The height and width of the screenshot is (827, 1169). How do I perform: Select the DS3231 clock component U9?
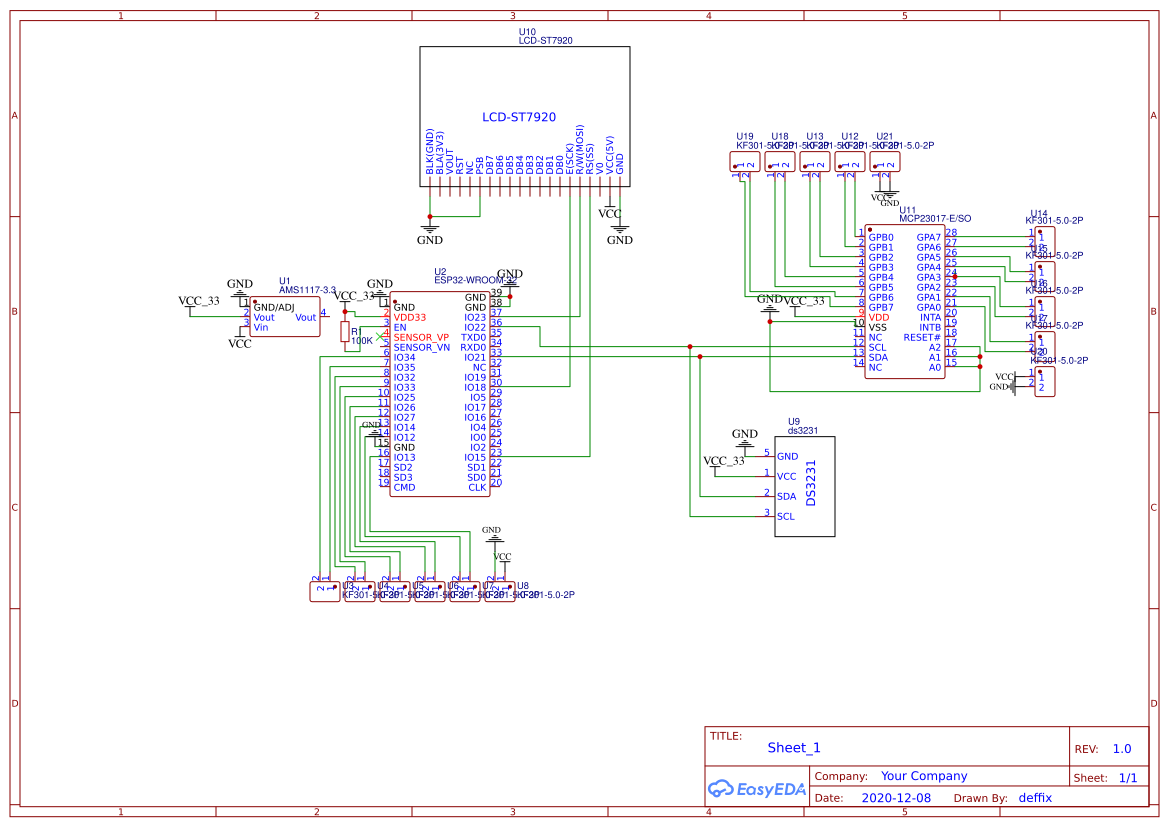click(805, 485)
